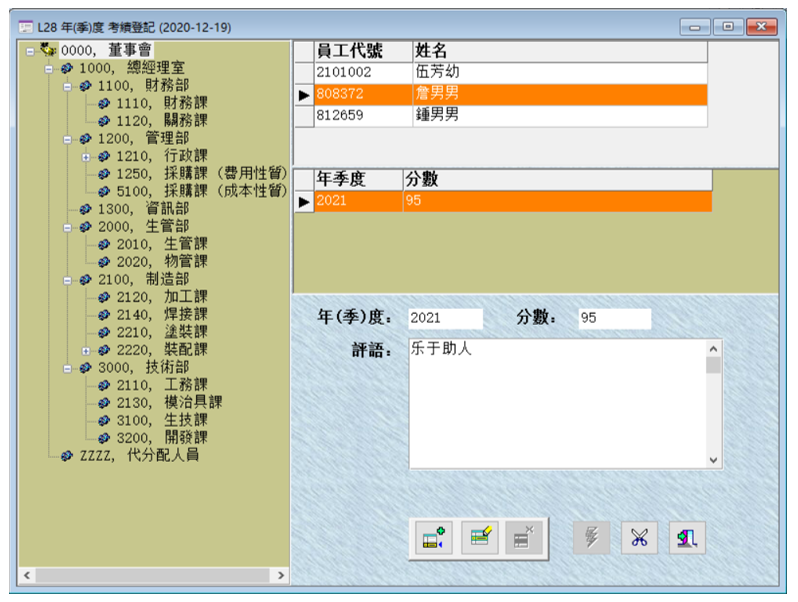Click row selector beside 812659
The width and height of the screenshot is (798, 602).
click(304, 116)
